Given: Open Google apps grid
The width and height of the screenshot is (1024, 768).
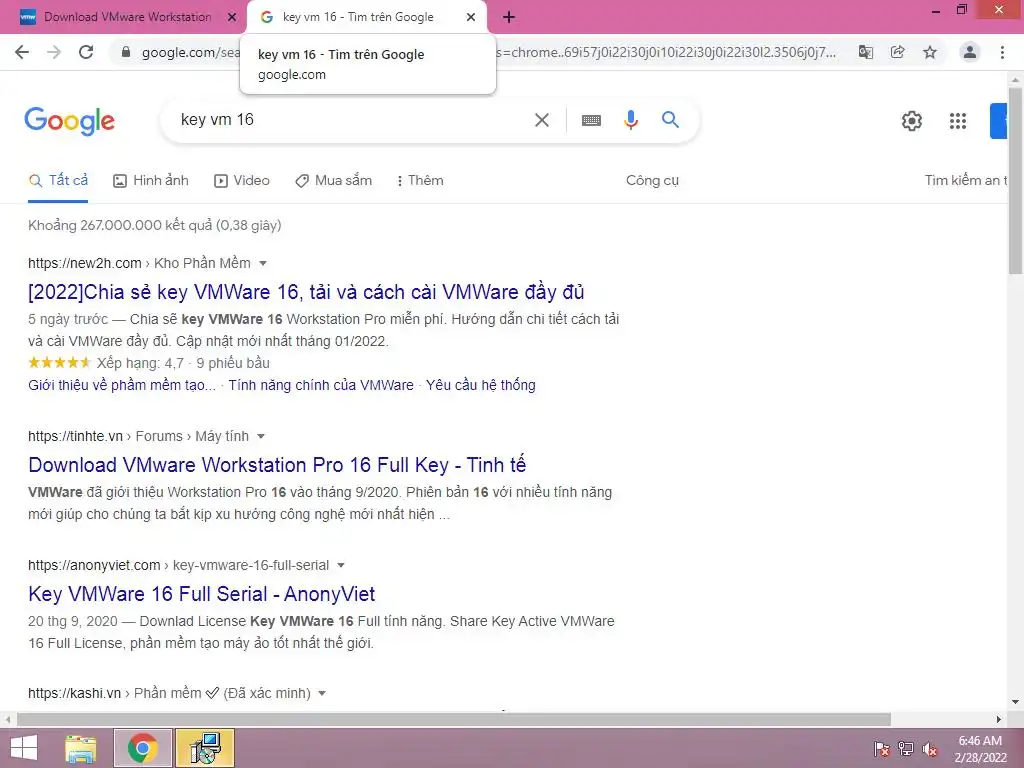Looking at the screenshot, I should (x=957, y=121).
